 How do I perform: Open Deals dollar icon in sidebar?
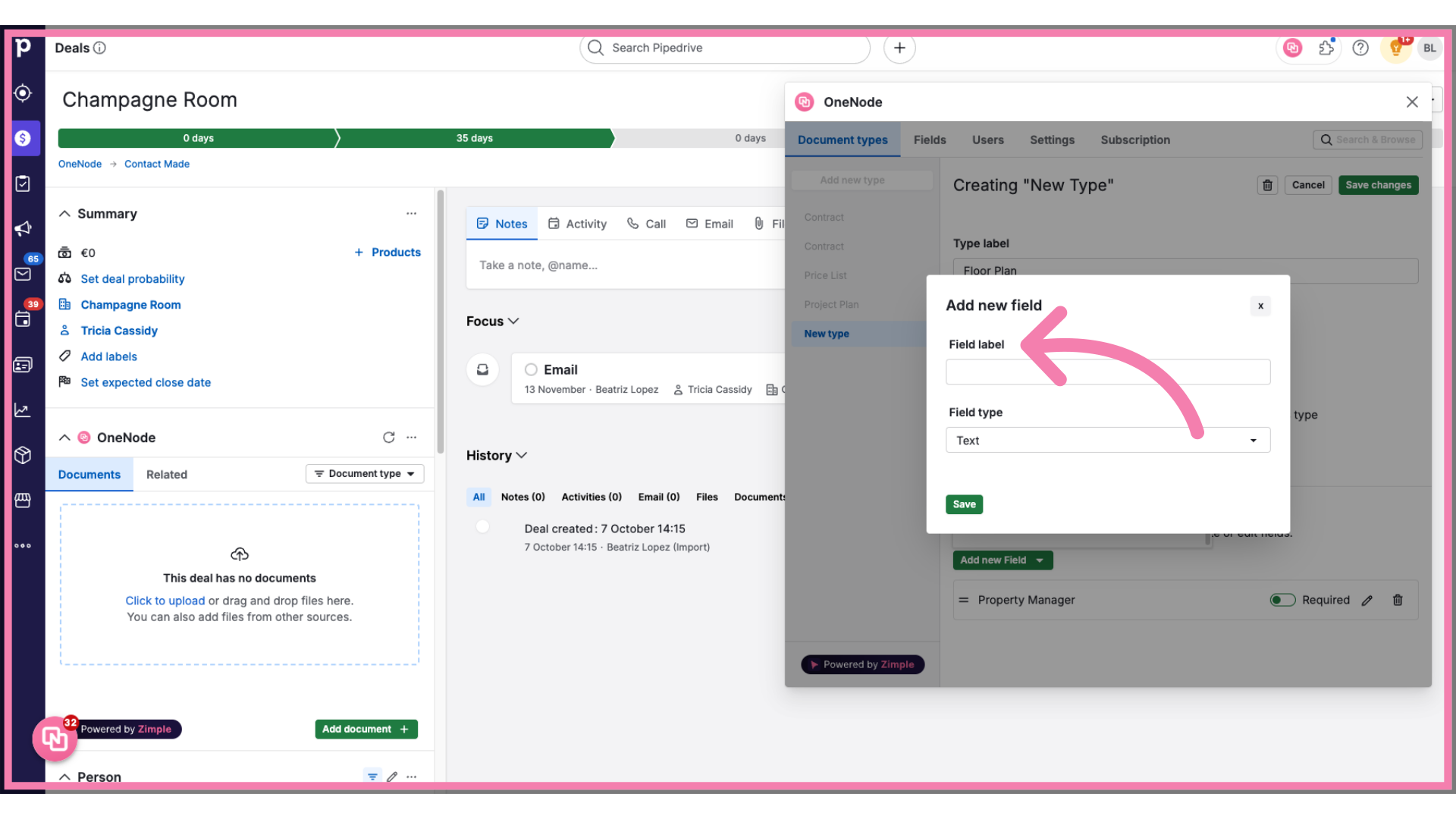click(x=23, y=138)
